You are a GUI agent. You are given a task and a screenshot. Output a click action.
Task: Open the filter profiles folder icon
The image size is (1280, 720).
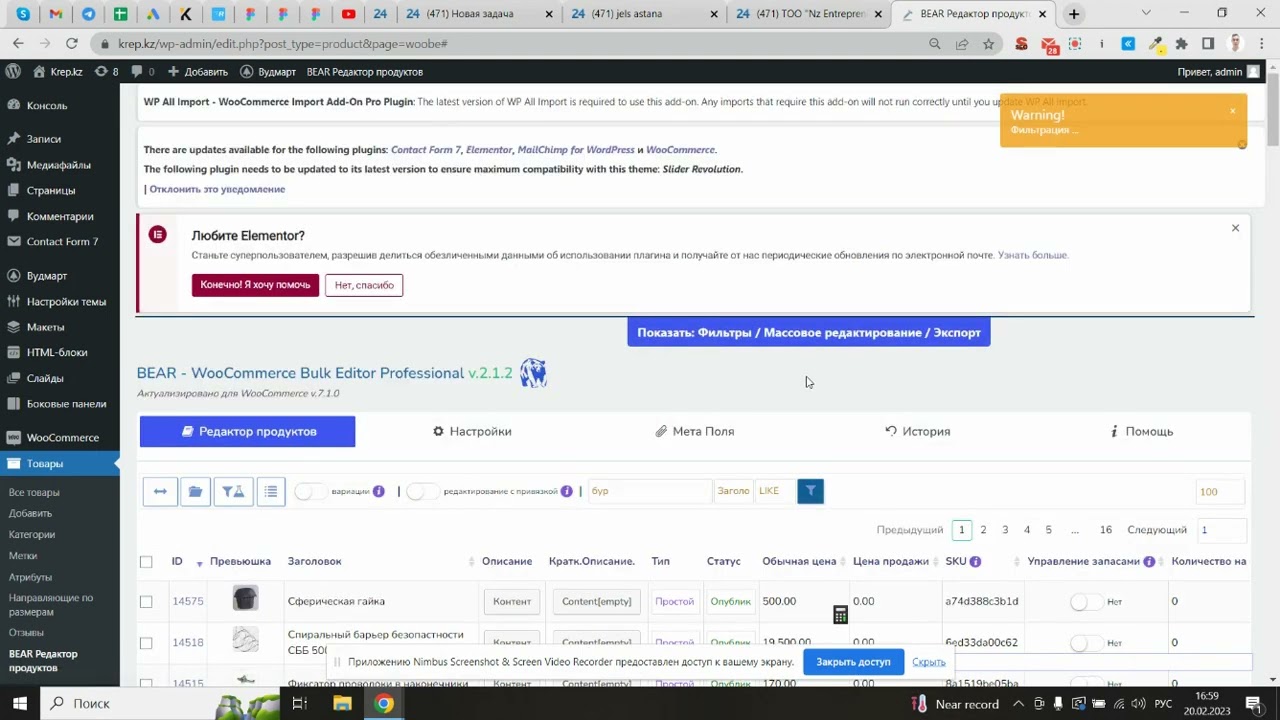(195, 491)
